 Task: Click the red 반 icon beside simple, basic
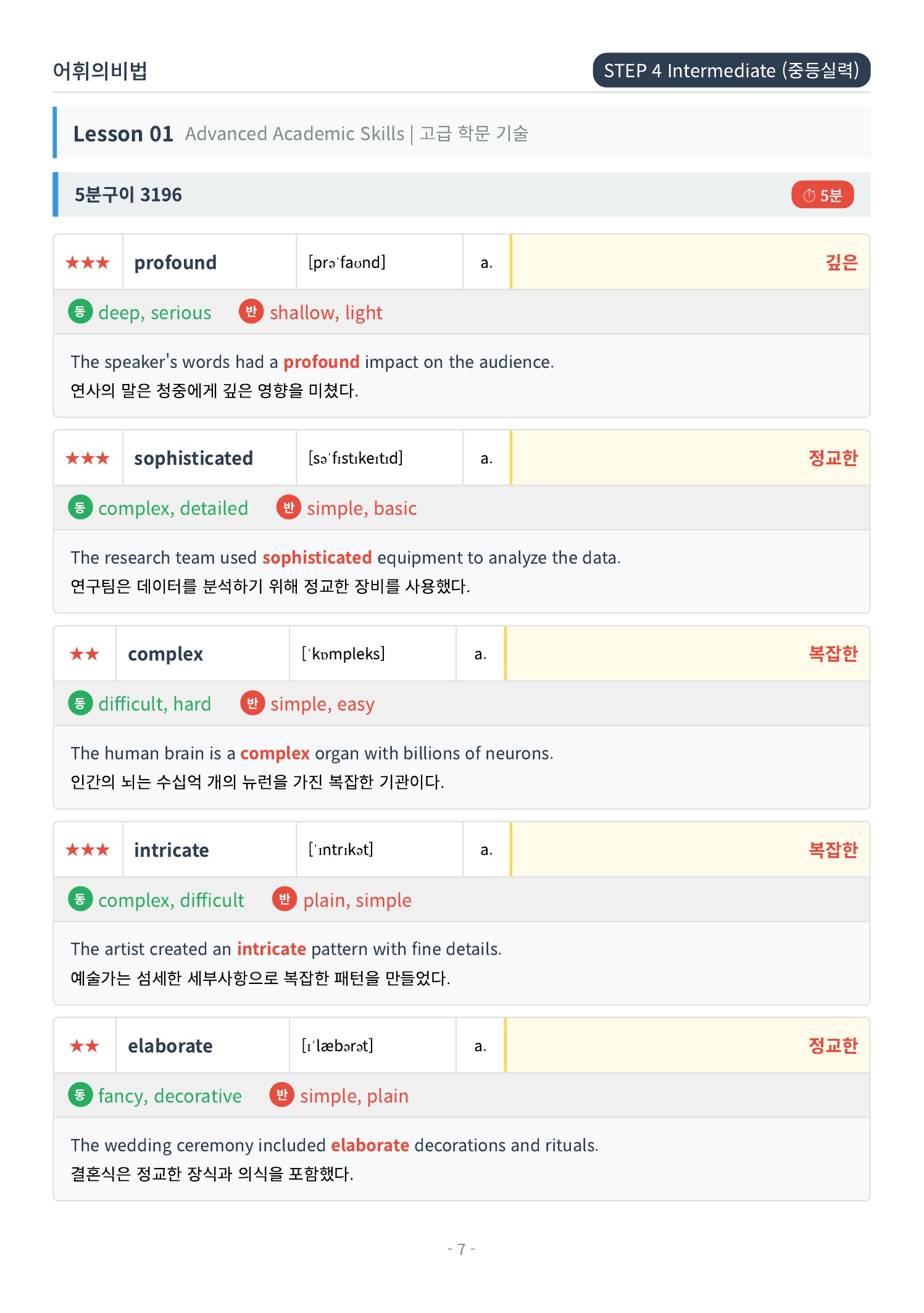(288, 507)
